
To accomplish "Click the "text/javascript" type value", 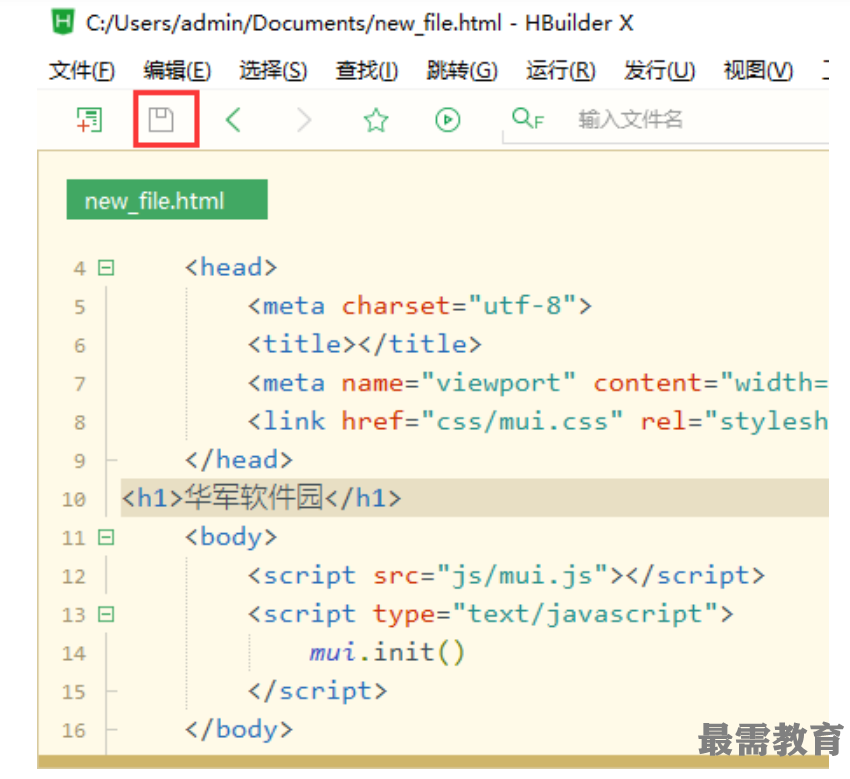I will click(584, 614).
